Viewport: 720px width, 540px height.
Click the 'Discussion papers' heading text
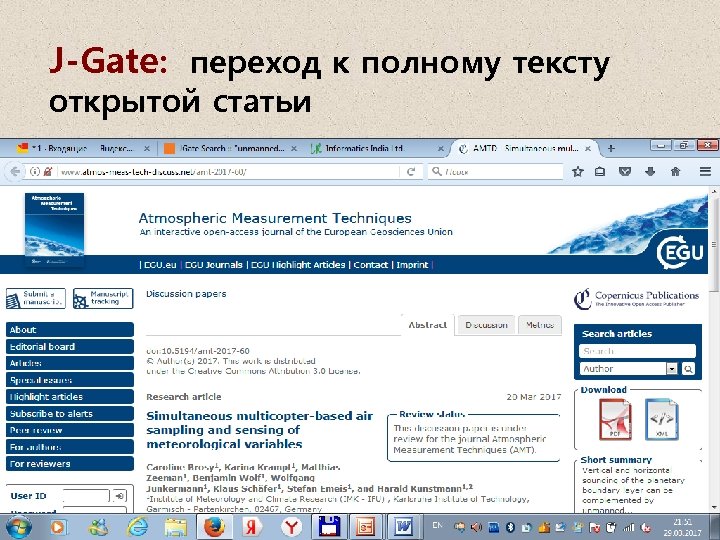coord(186,294)
